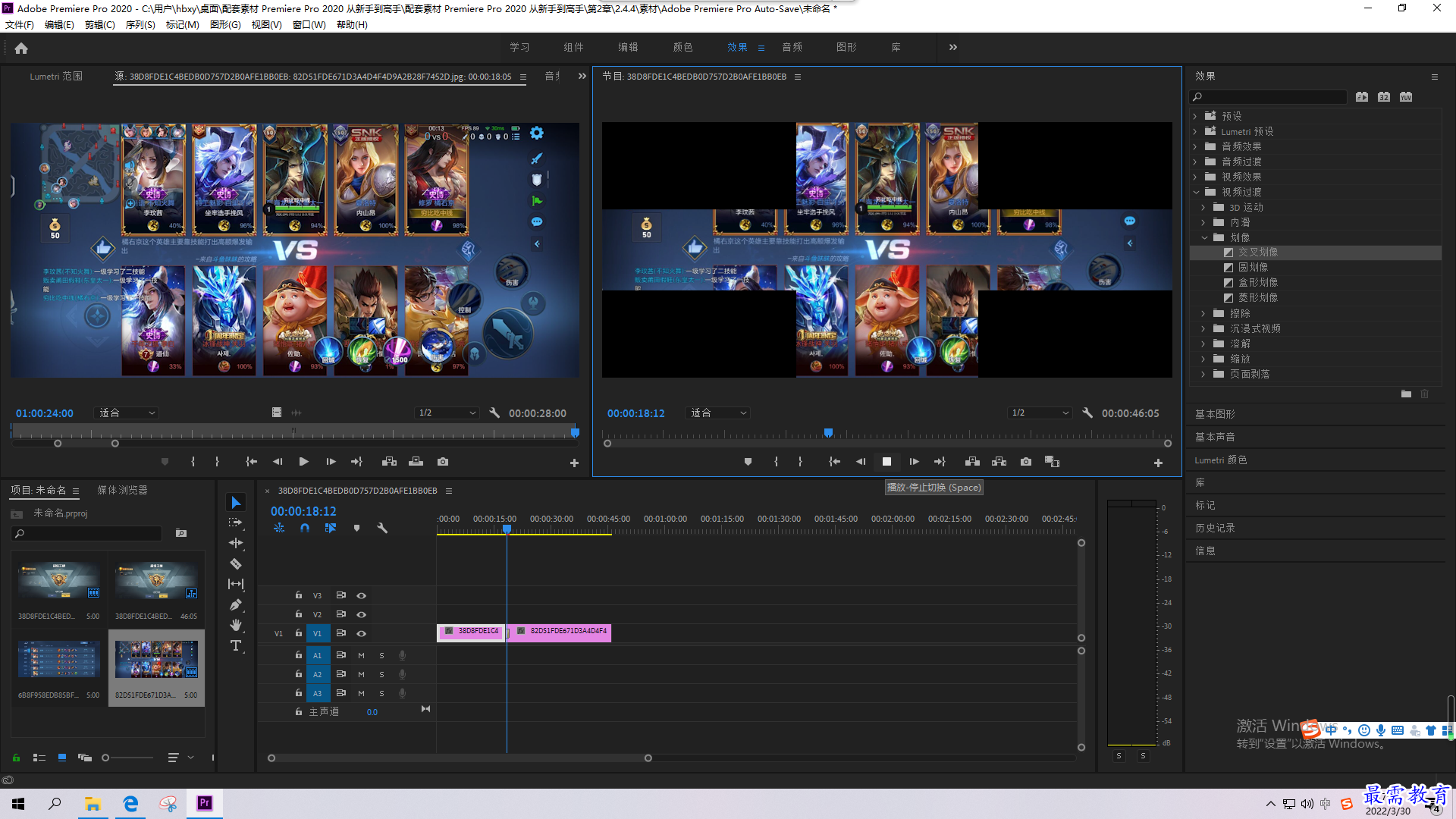Image resolution: width=1456 pixels, height=819 pixels.
Task: Toggle V1 track output eye
Action: [362, 633]
